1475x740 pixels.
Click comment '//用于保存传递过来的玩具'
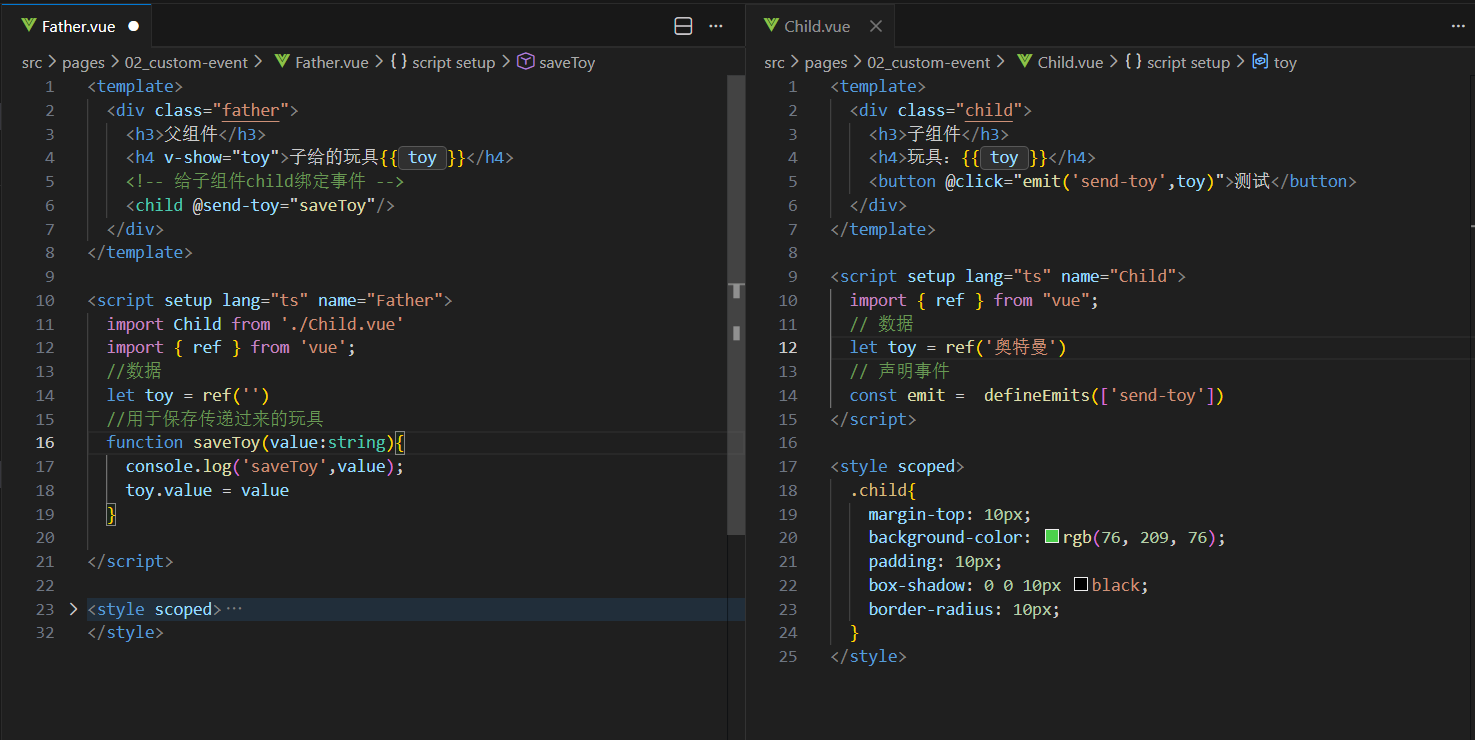215,419
